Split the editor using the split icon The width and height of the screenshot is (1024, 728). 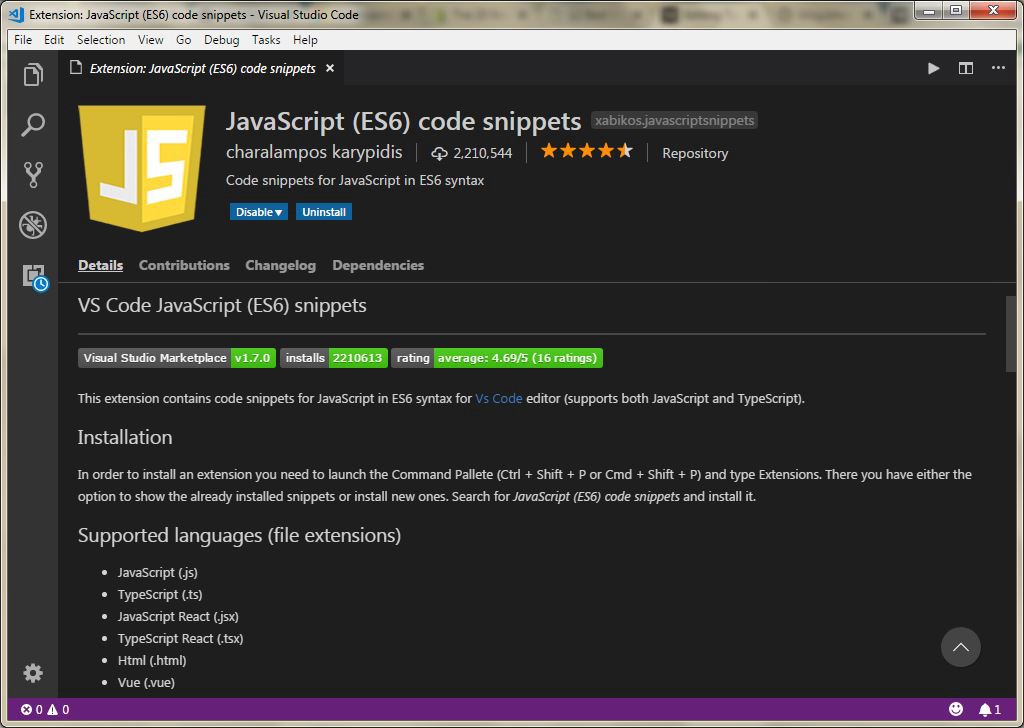(965, 68)
